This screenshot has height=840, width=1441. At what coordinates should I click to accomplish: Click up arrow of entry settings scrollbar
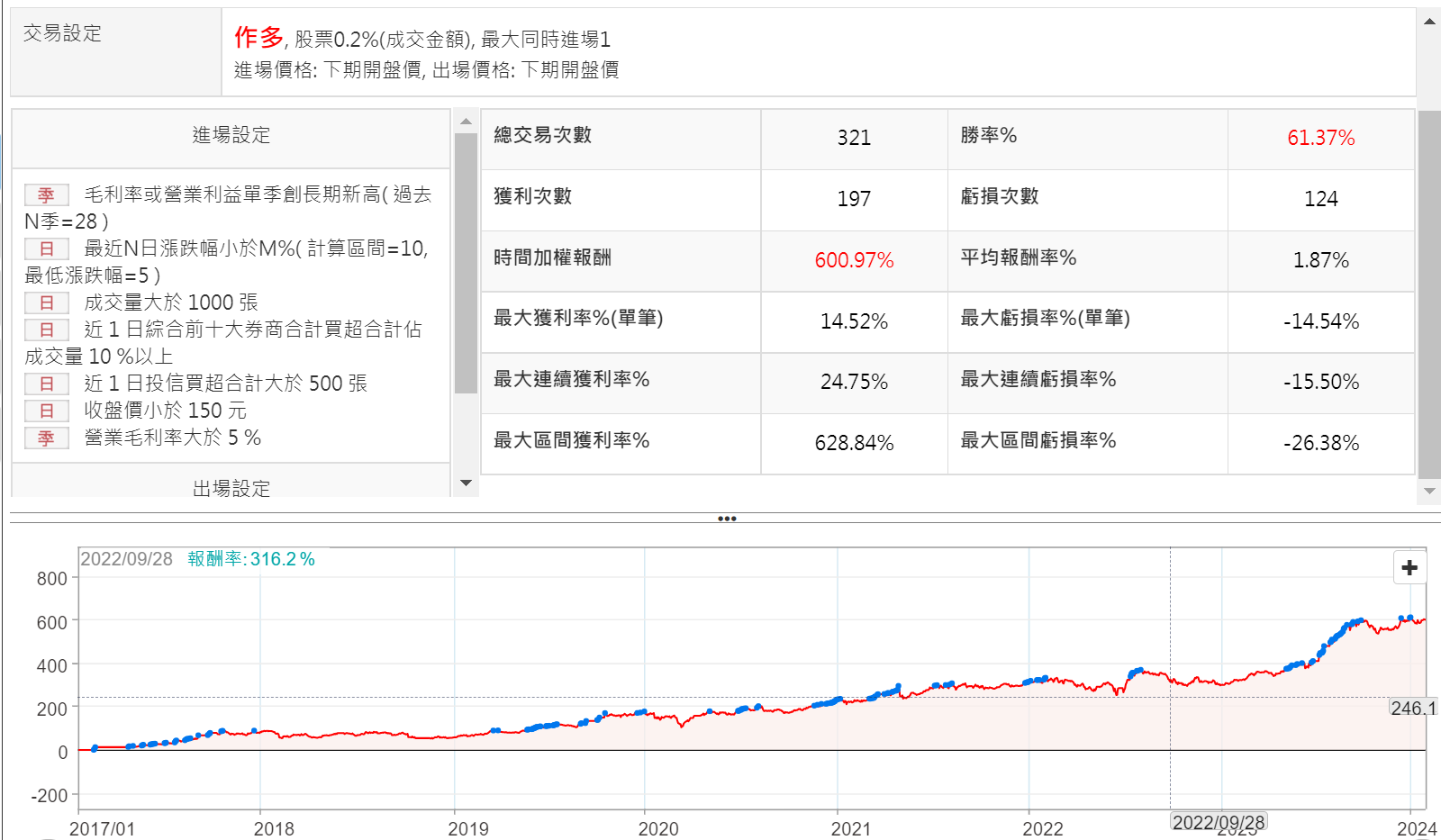point(466,122)
